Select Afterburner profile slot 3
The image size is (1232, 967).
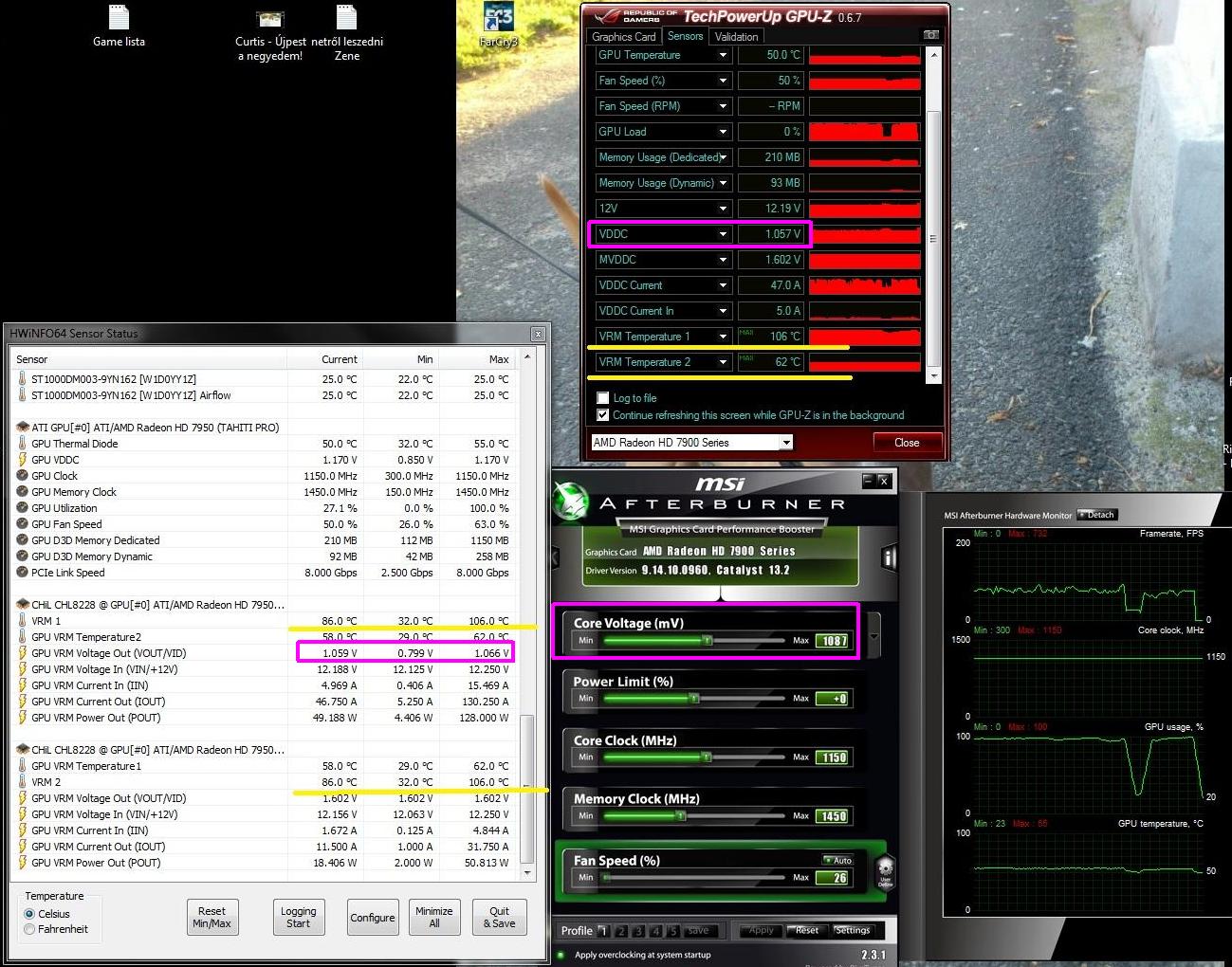[x=638, y=931]
